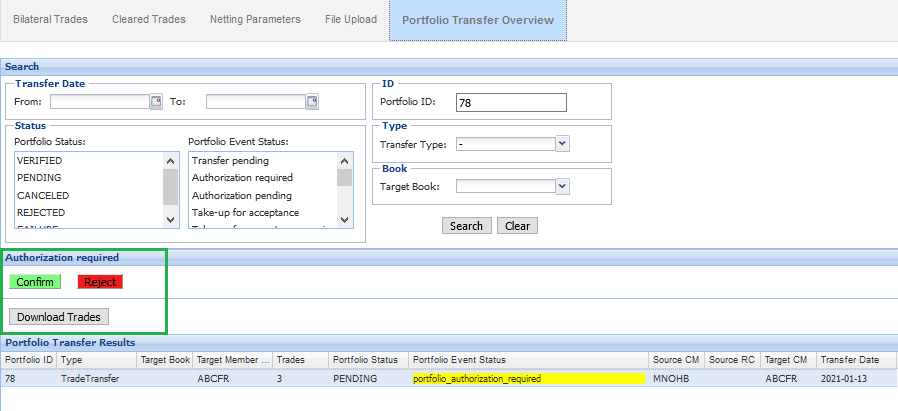898x411 pixels.
Task: Open the Cleared Trades tab
Action: 147,19
